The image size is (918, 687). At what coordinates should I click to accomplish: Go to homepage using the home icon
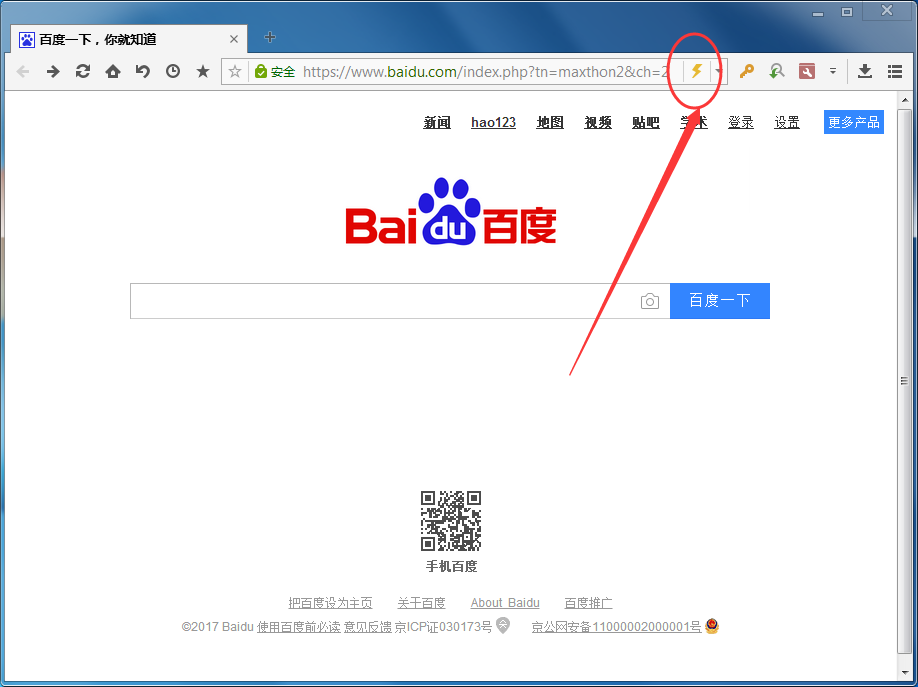112,71
